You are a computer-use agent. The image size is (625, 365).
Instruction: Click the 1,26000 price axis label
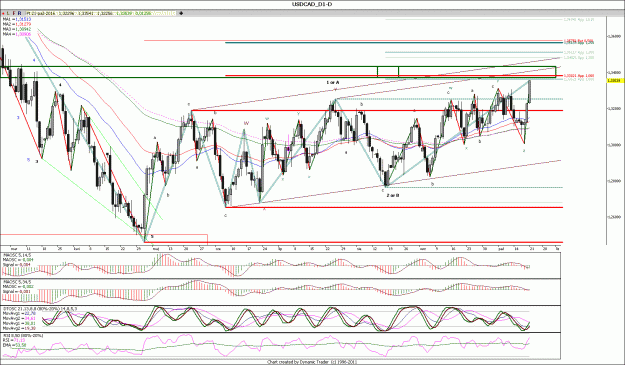[613, 217]
